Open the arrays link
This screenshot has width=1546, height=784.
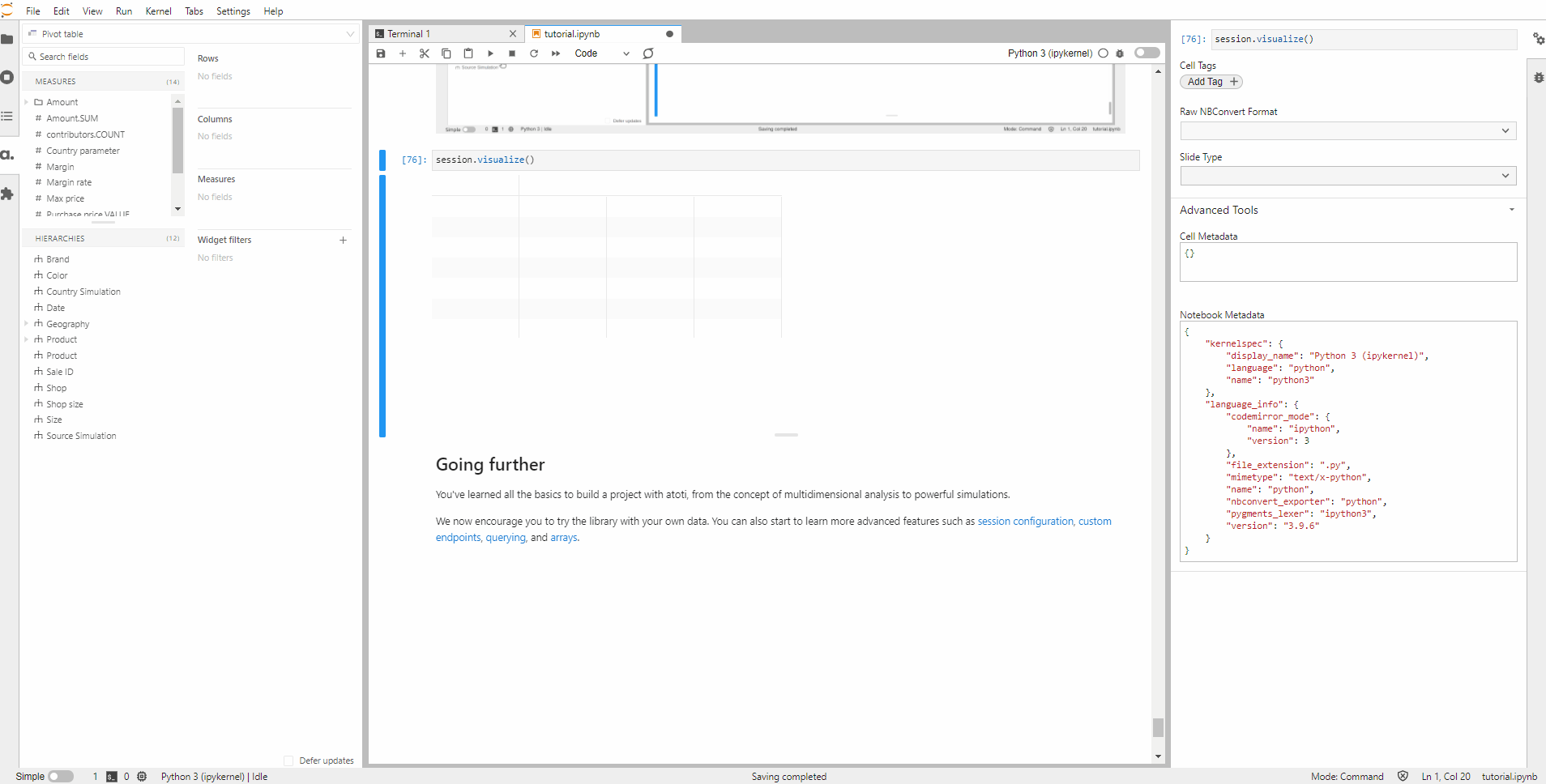(563, 538)
